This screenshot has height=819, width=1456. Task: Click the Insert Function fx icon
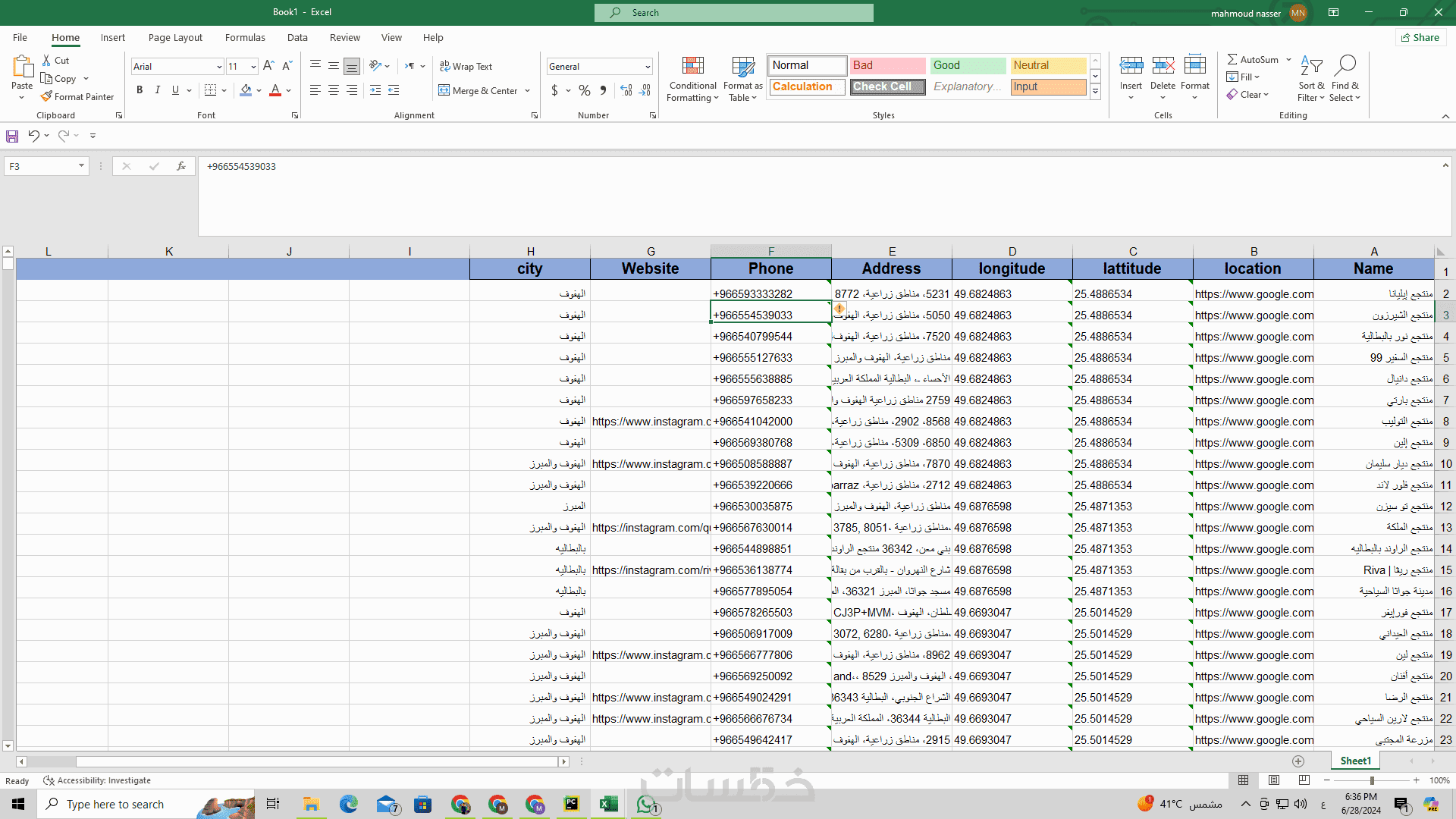181,166
